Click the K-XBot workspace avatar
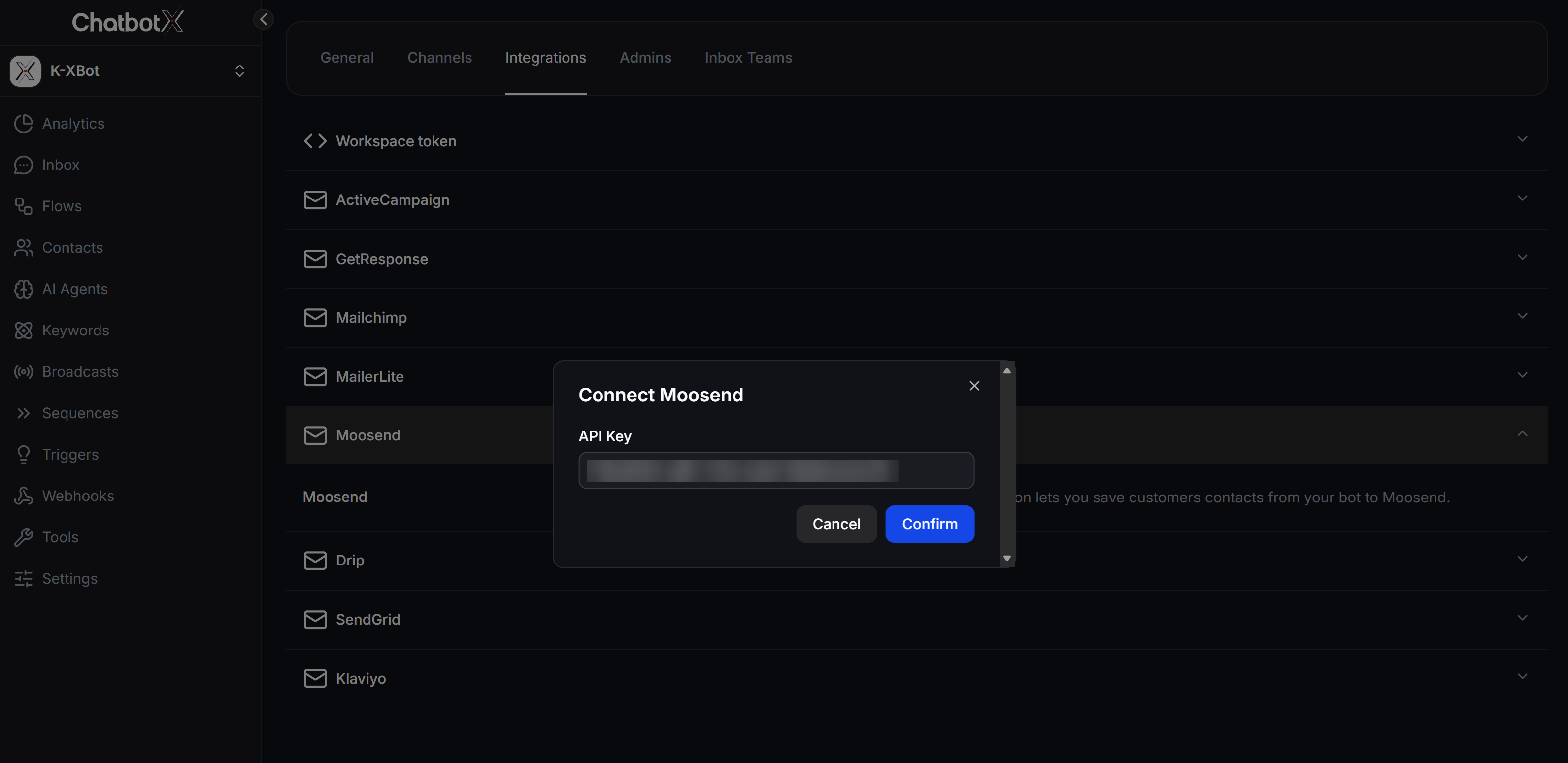 click(x=25, y=70)
